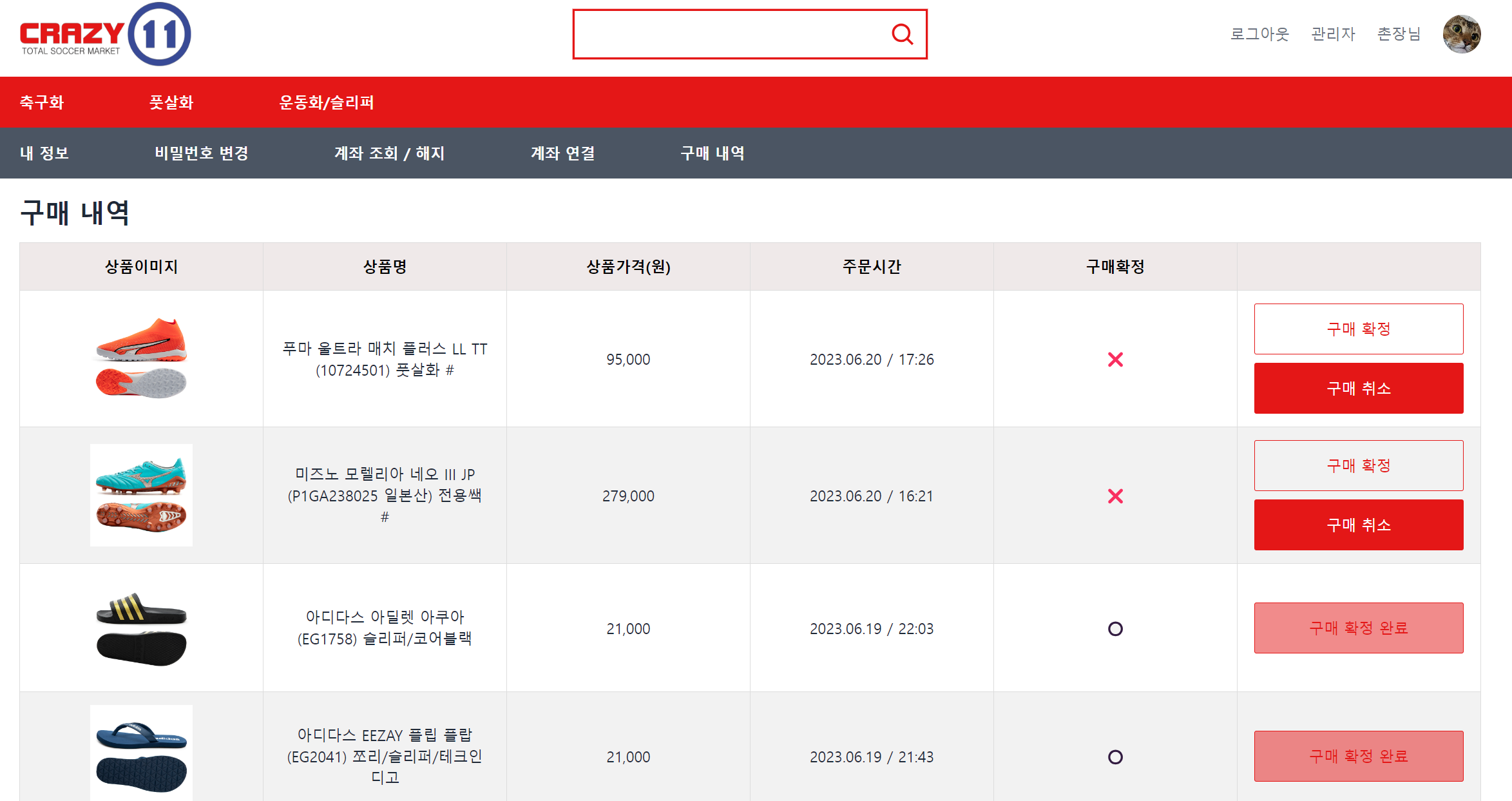
Task: Click the red X on Puma row
Action: [1115, 360]
